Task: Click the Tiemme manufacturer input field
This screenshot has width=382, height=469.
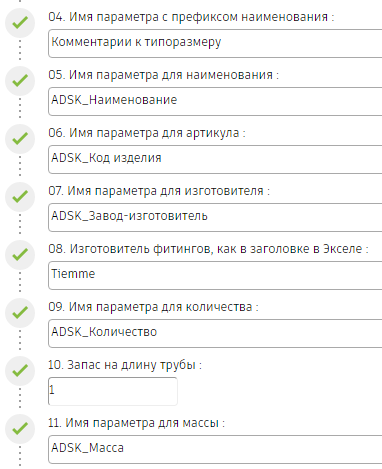Action: (x=215, y=275)
